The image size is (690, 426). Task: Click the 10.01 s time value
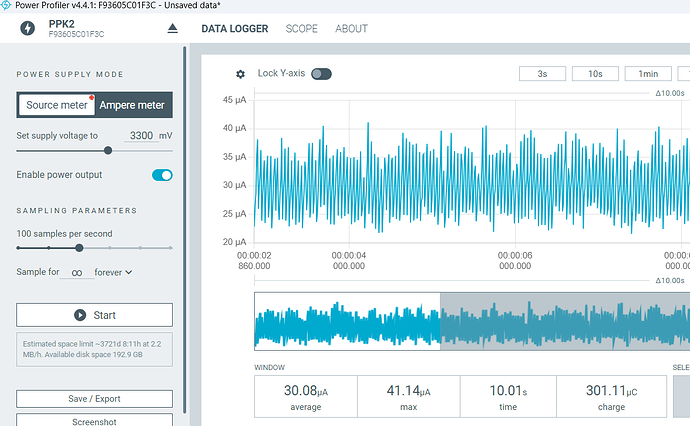(x=508, y=391)
